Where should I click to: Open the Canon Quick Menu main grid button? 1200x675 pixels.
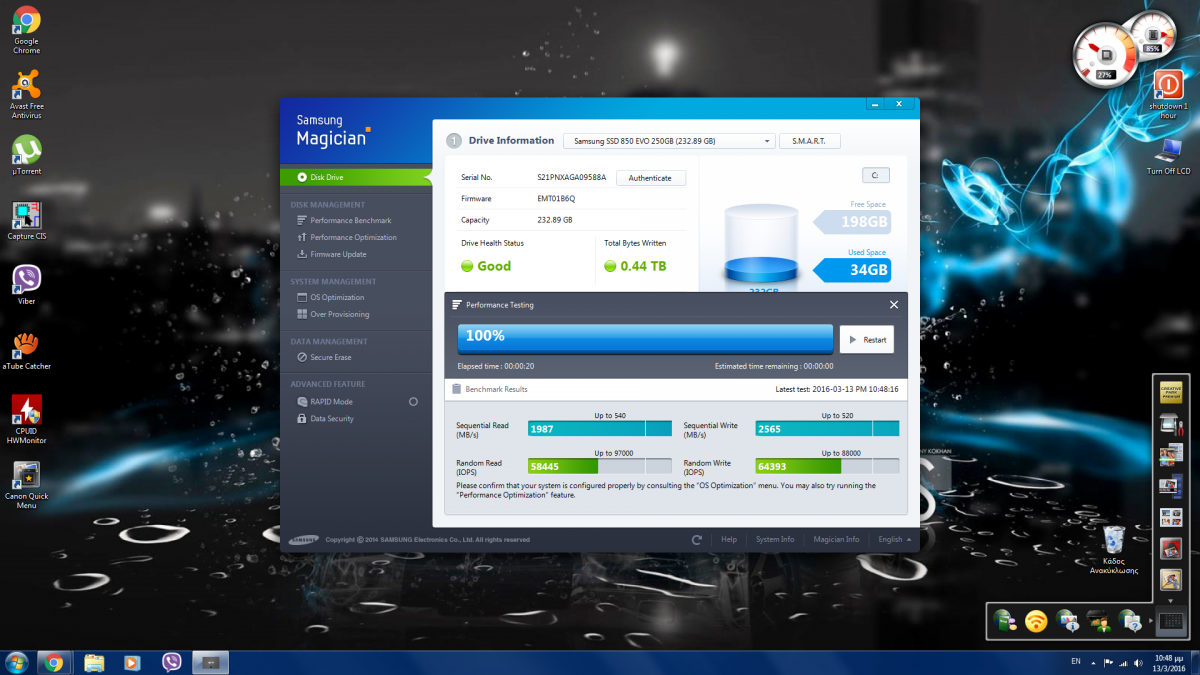pos(1170,622)
